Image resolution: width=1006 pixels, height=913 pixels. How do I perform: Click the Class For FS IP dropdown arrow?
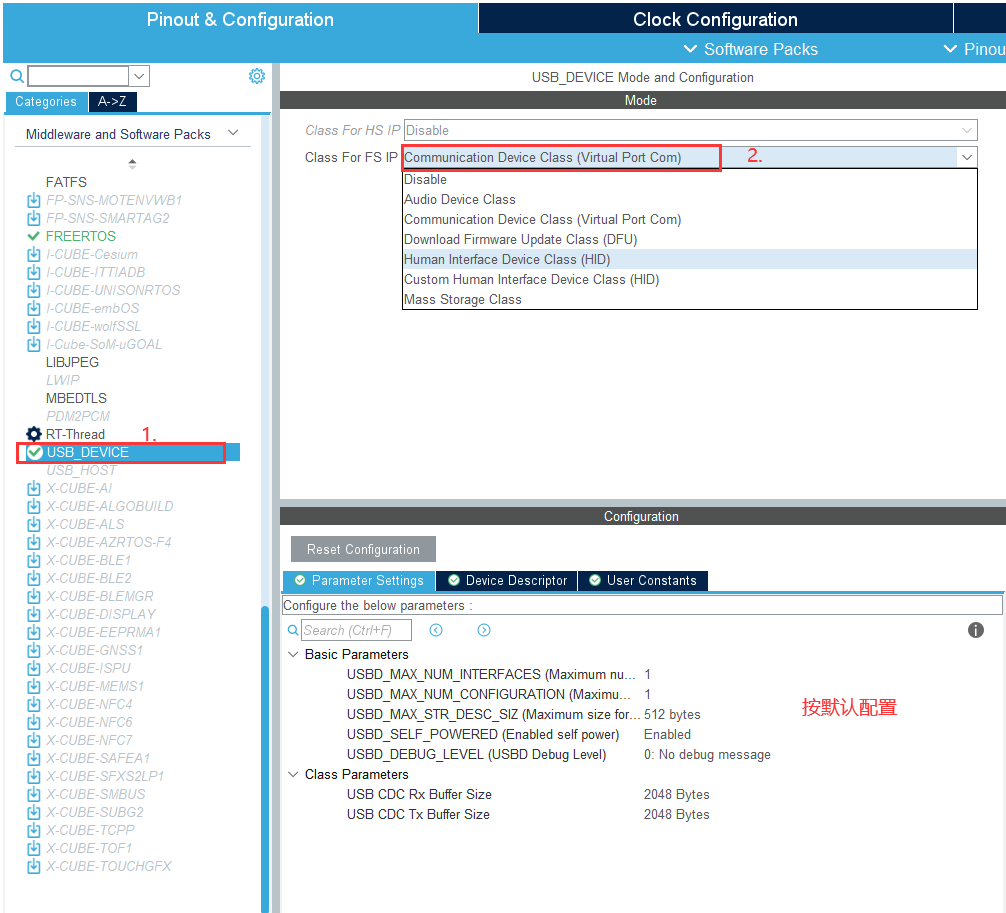pos(967,157)
